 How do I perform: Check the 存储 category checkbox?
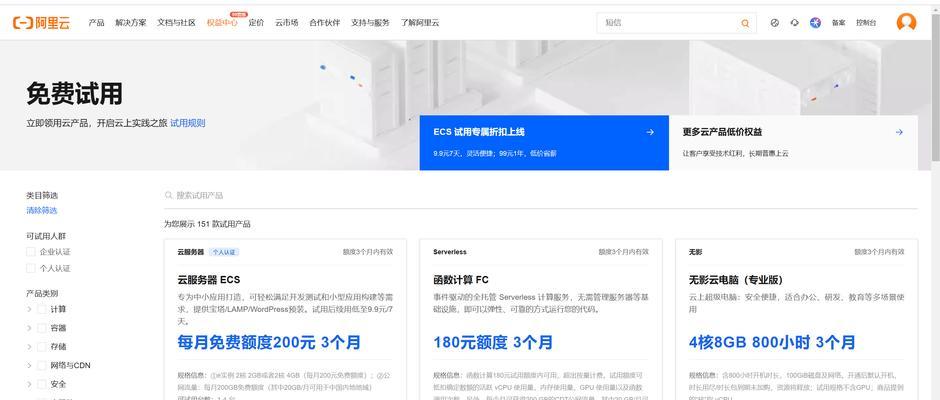tap(42, 347)
